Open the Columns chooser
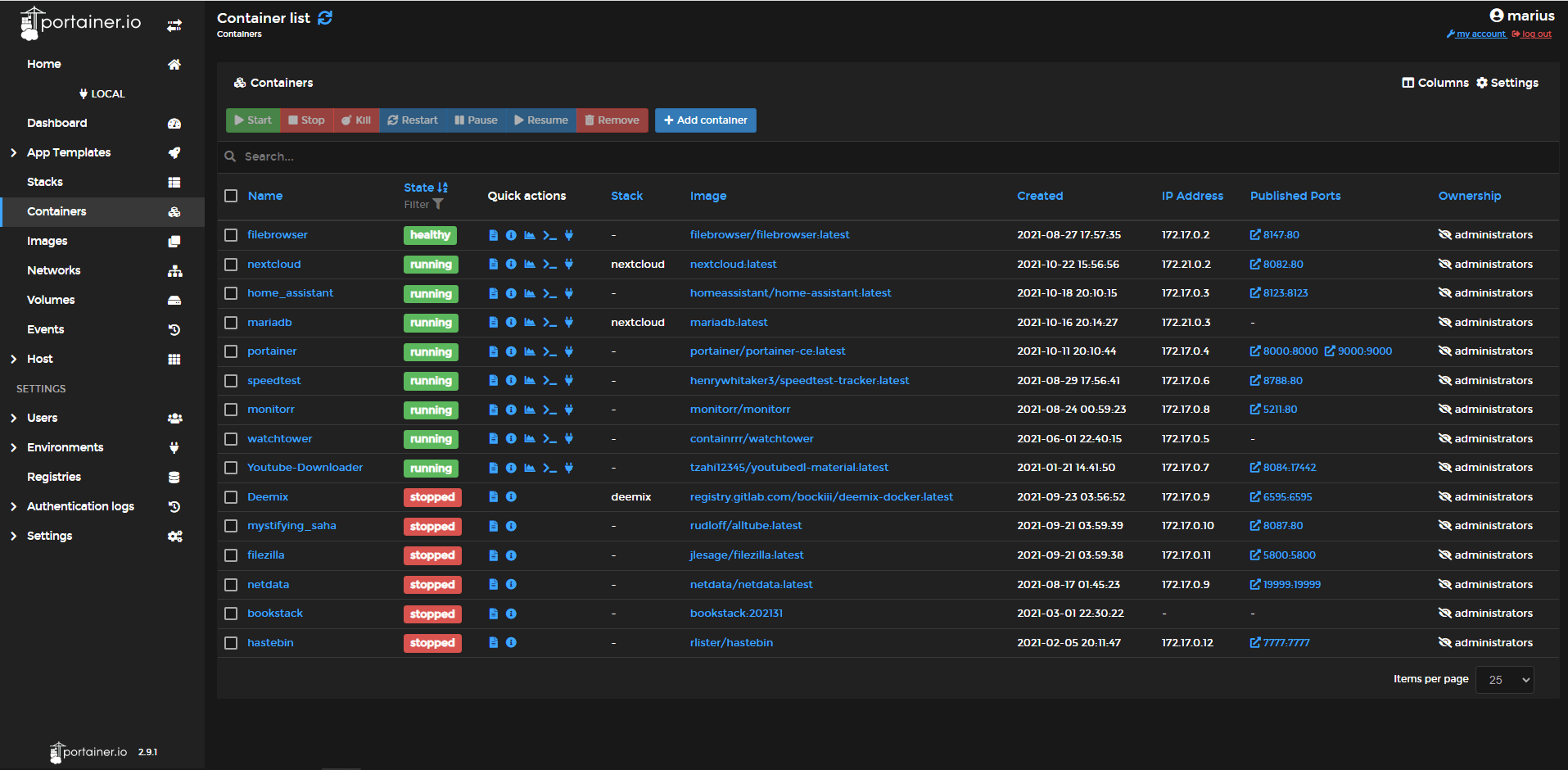Image resolution: width=1568 pixels, height=770 pixels. [1435, 83]
